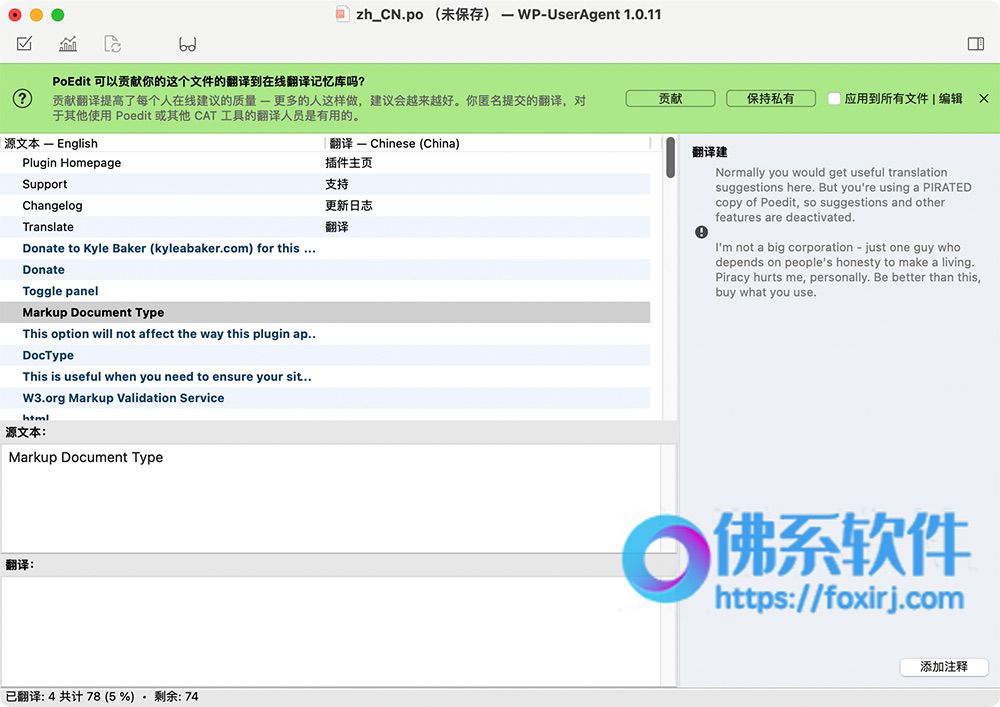The height and width of the screenshot is (707, 1000).
Task: Click the string list vertical scrollbar thumb
Action: [670, 157]
